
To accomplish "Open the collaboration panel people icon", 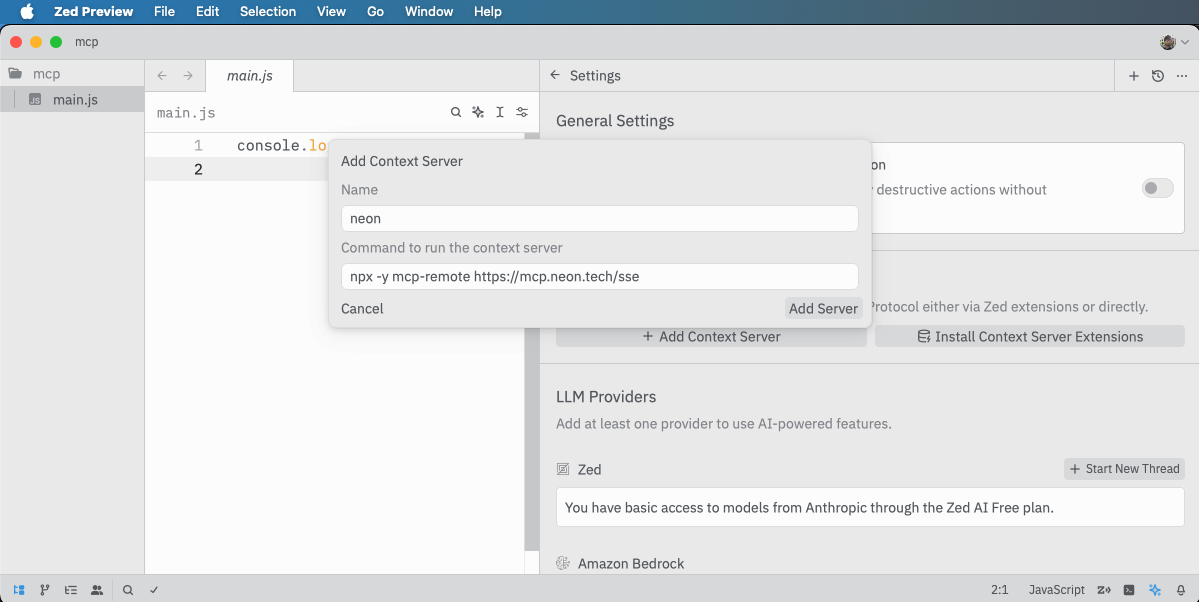I will point(97,590).
